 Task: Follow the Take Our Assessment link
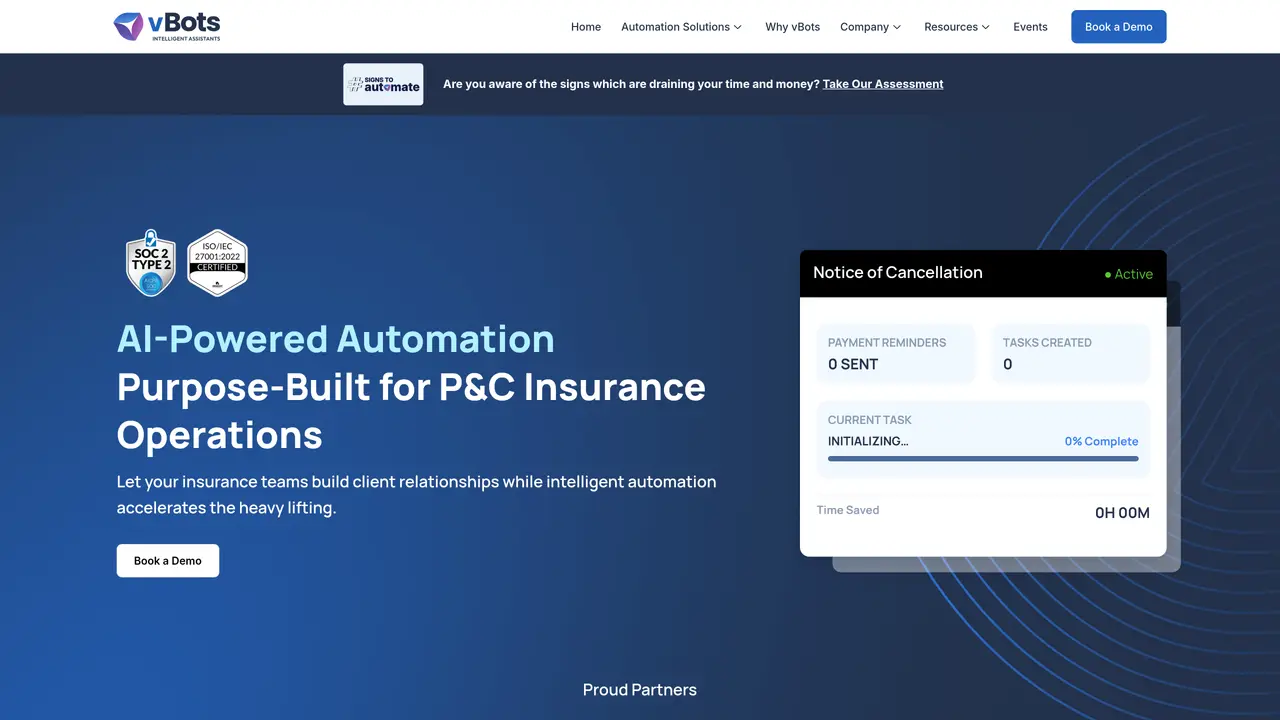tap(883, 84)
